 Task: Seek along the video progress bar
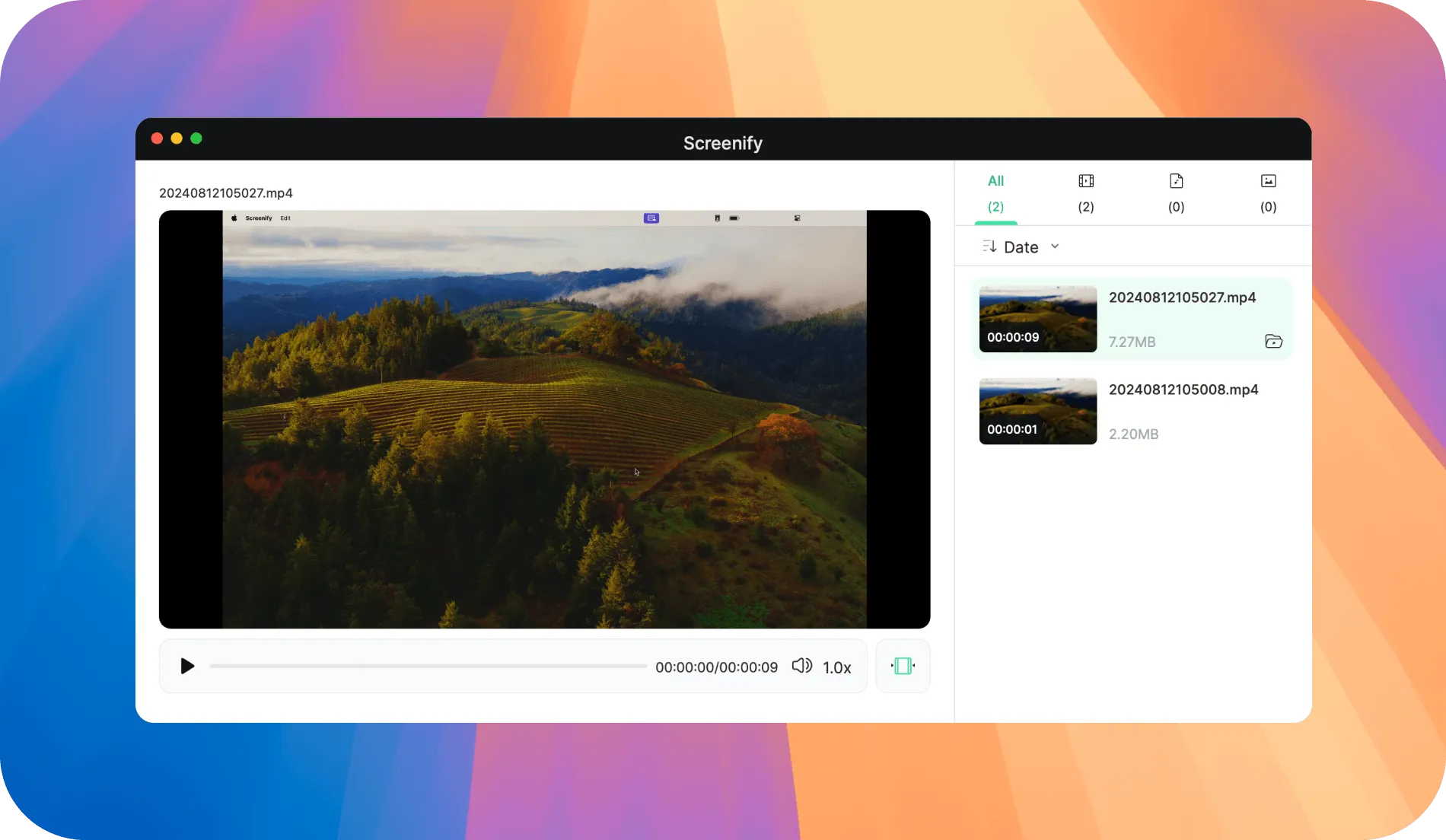point(428,667)
